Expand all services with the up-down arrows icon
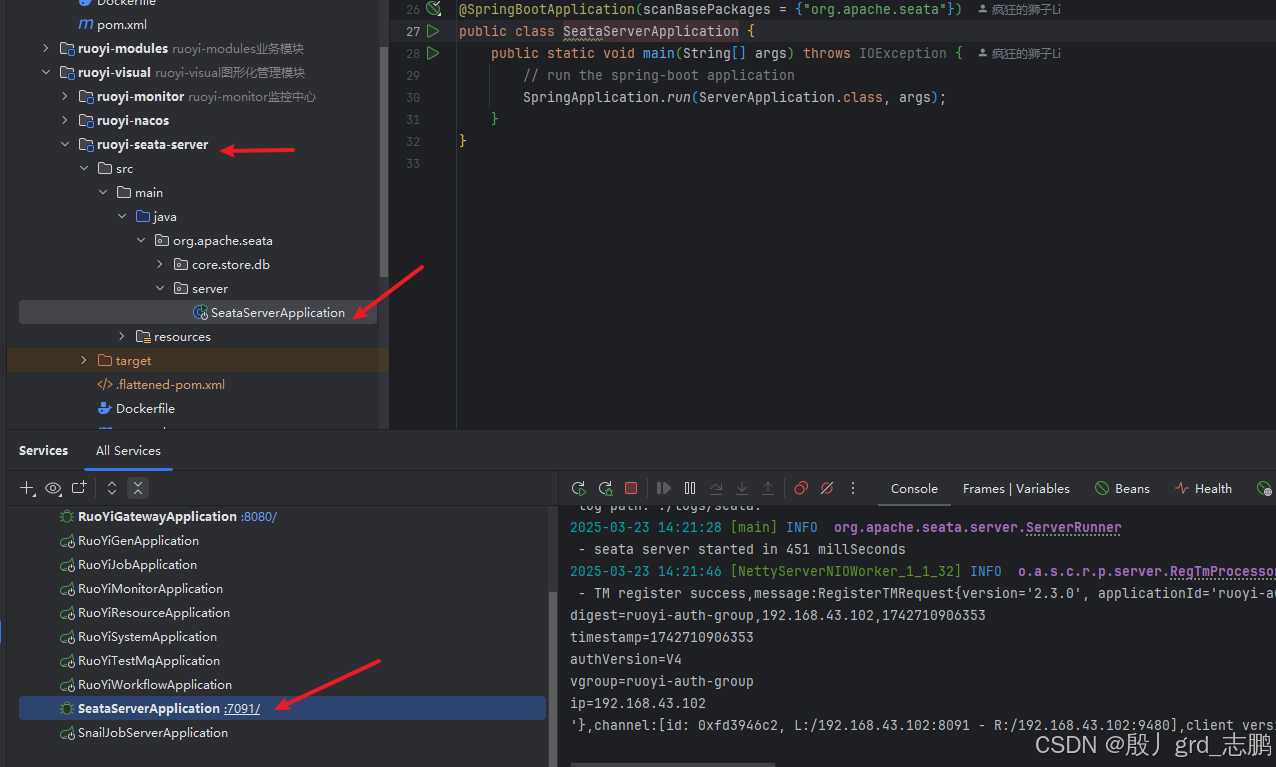 112,488
